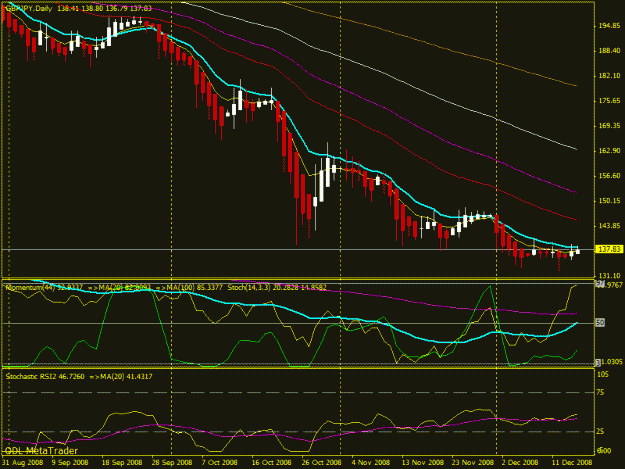
Task: Click the 11 Dec 2008 date label
Action: [571, 463]
